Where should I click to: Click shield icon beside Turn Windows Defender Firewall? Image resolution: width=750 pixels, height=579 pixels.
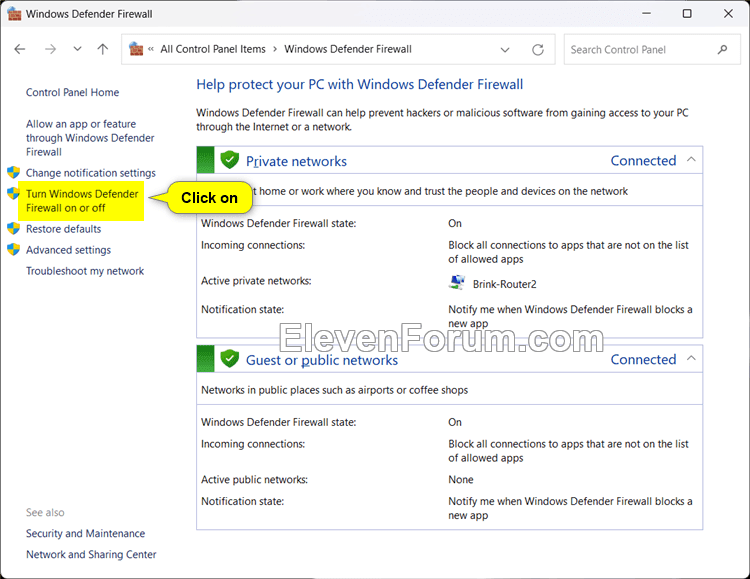pyautogui.click(x=13, y=193)
